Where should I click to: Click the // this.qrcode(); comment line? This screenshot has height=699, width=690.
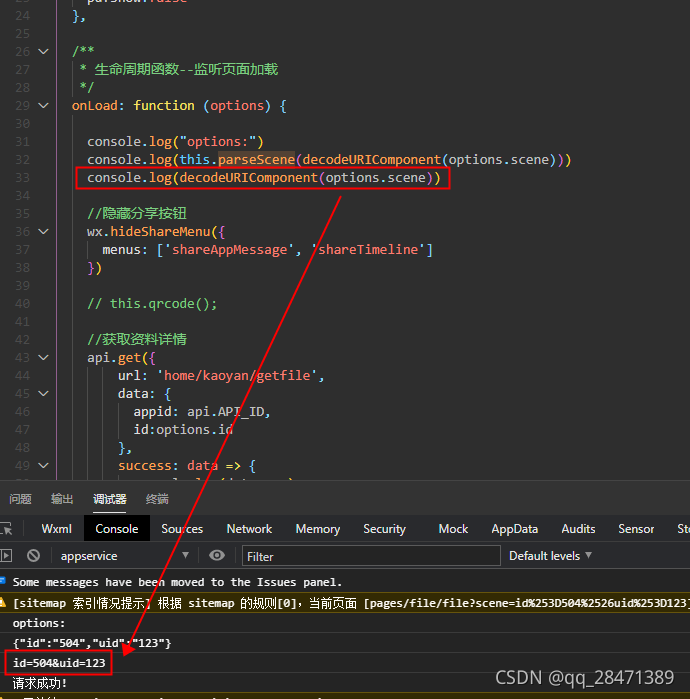[152, 304]
